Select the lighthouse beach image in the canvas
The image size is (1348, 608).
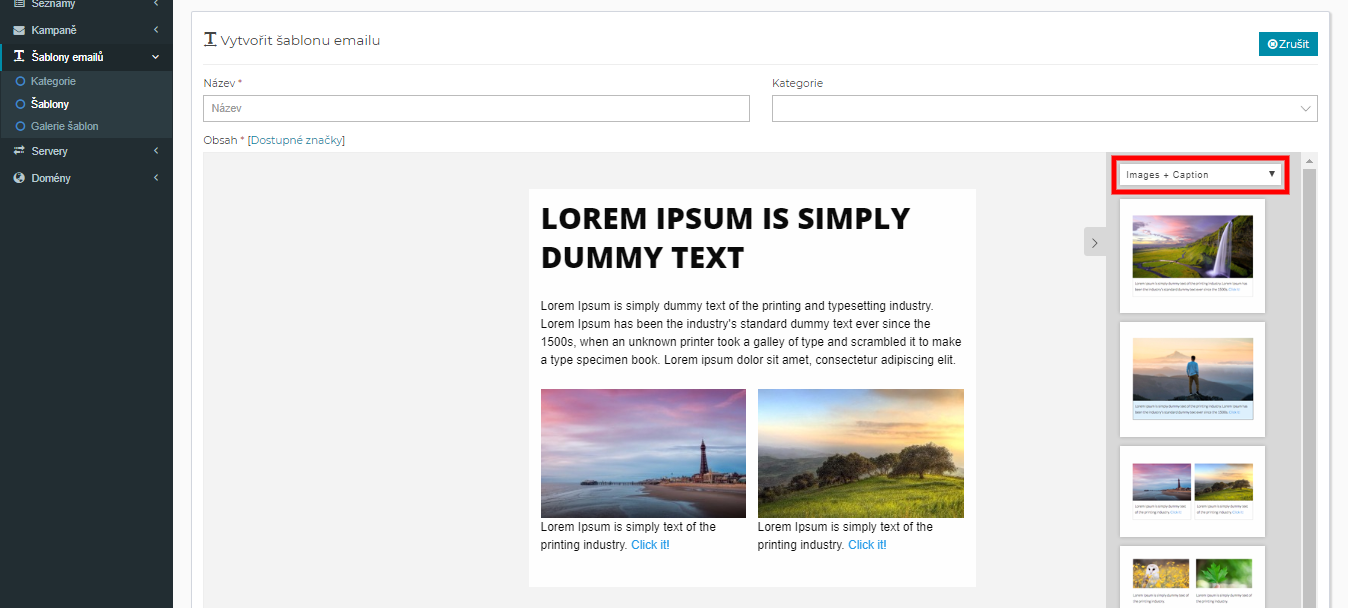coord(643,453)
